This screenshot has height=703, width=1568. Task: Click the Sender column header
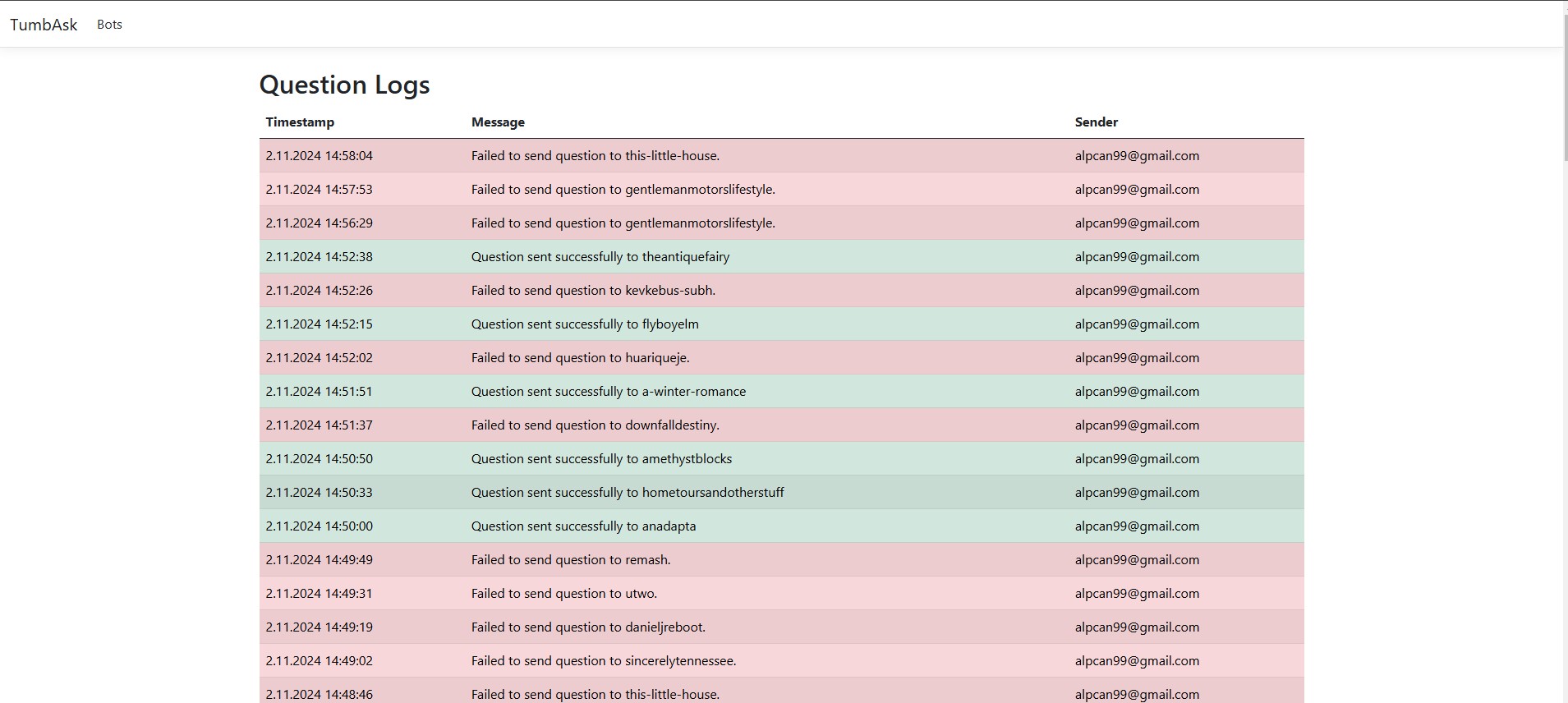[1097, 122]
